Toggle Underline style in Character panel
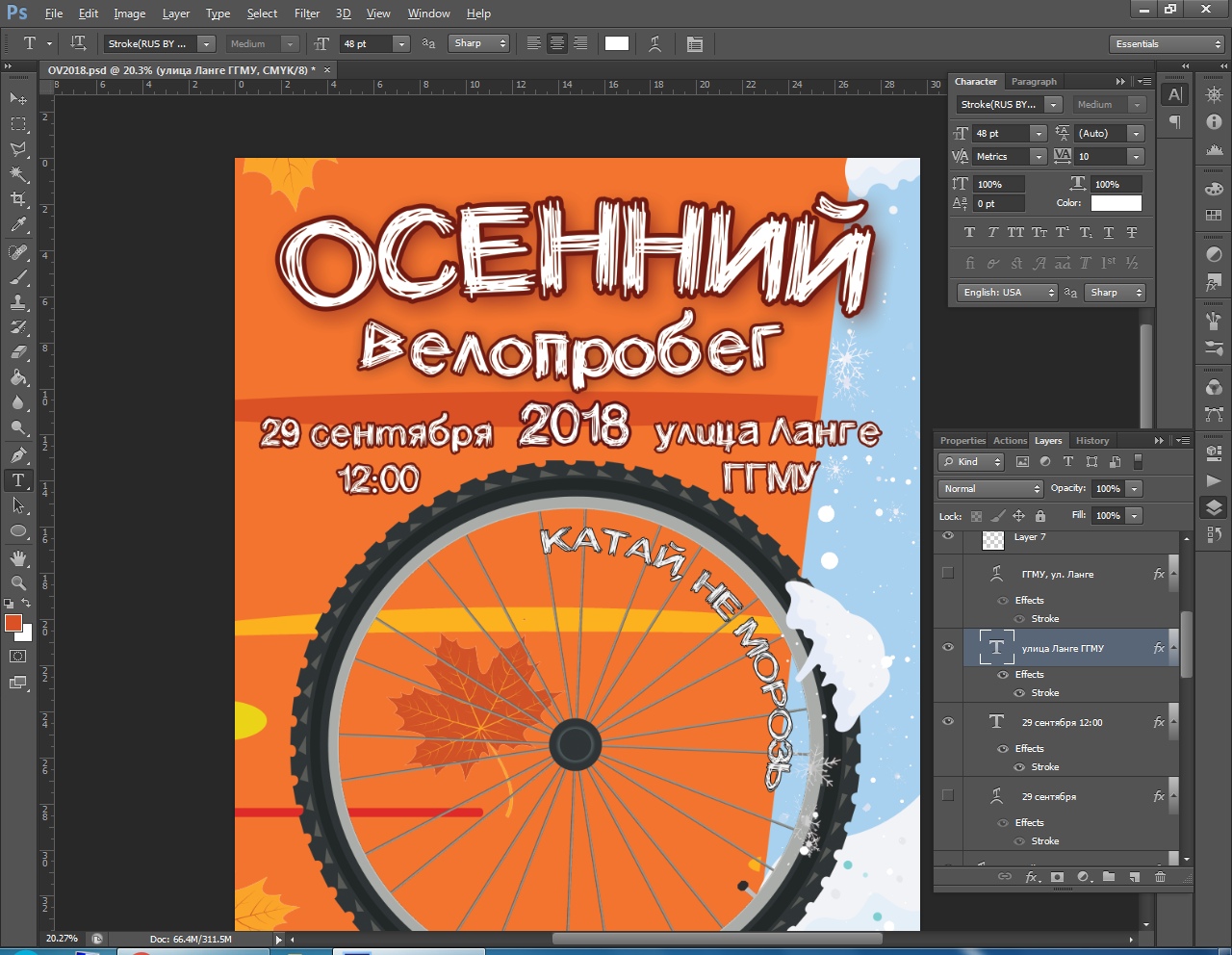 1109,232
